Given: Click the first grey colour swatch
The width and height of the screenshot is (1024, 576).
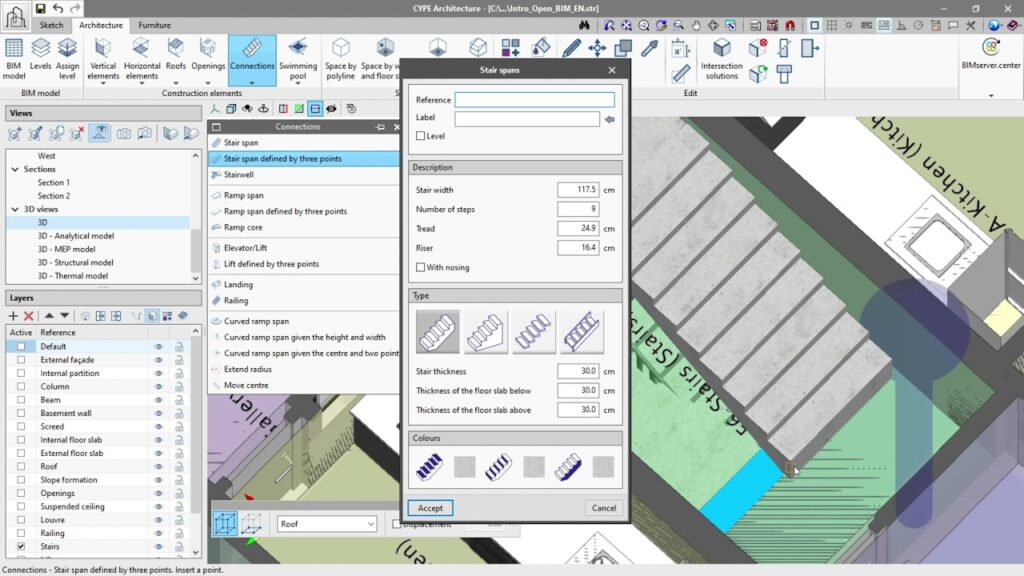Looking at the screenshot, I should 464,466.
